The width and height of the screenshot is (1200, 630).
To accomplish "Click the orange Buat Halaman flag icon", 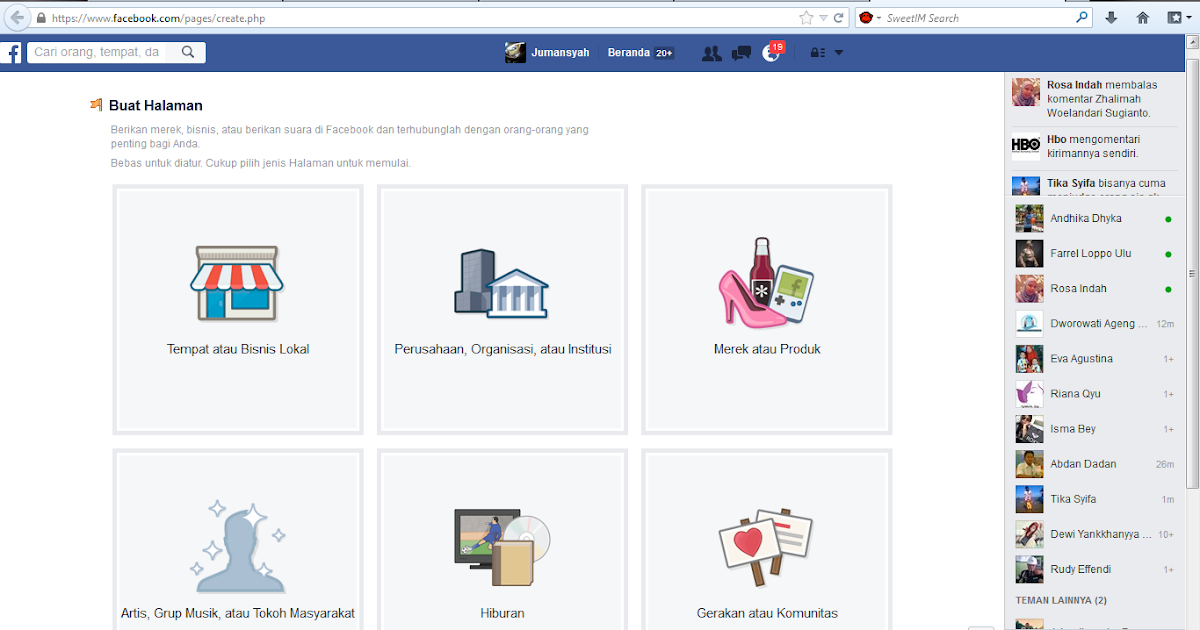I will [96, 104].
